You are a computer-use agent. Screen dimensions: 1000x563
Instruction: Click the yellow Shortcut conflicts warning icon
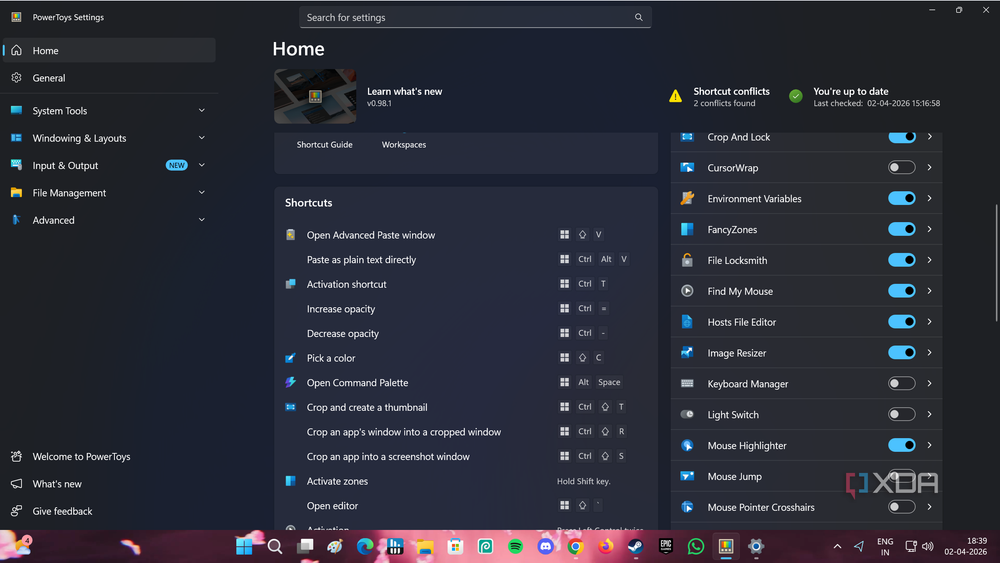675,97
